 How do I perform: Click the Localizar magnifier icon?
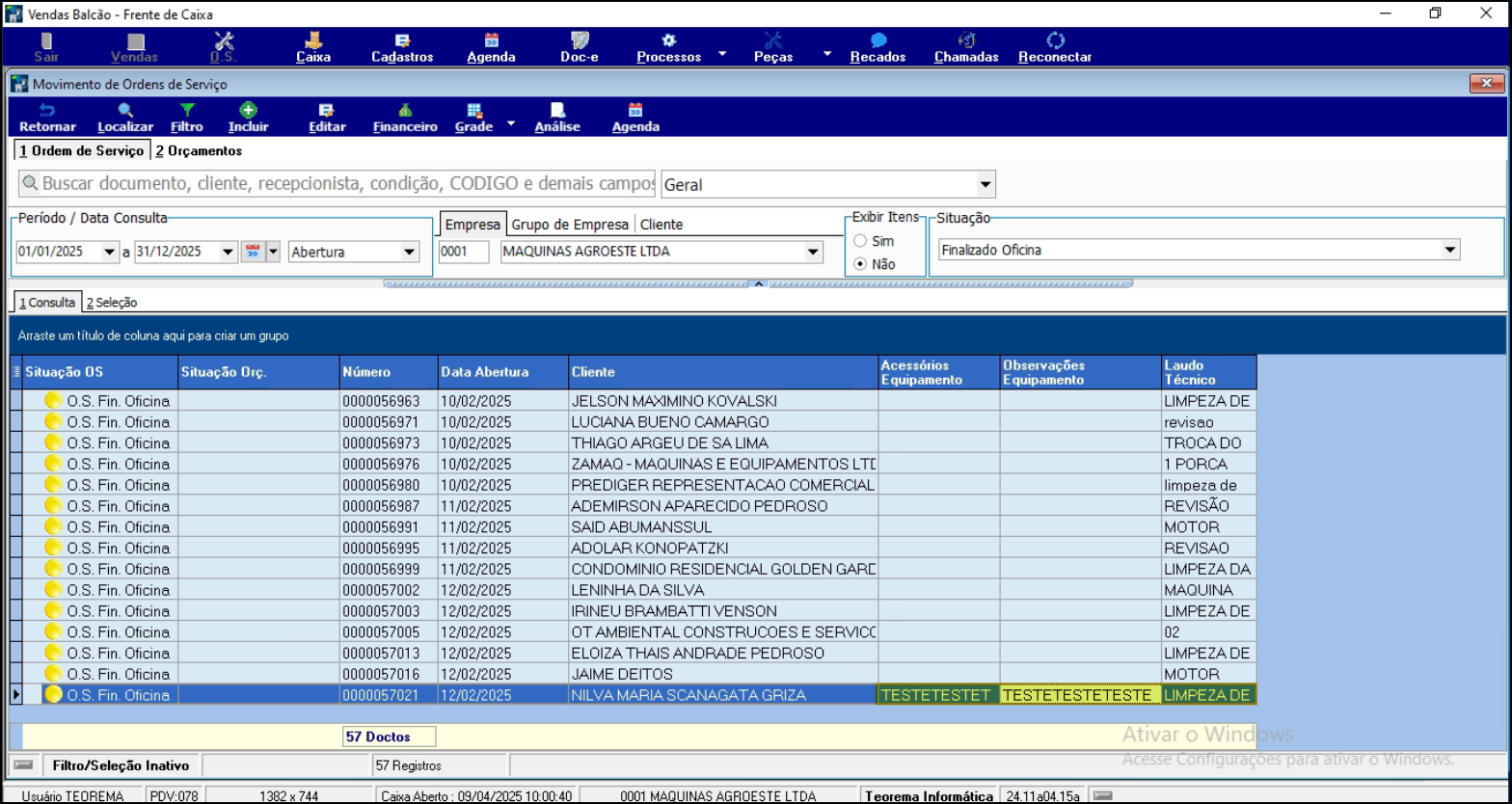point(125,111)
